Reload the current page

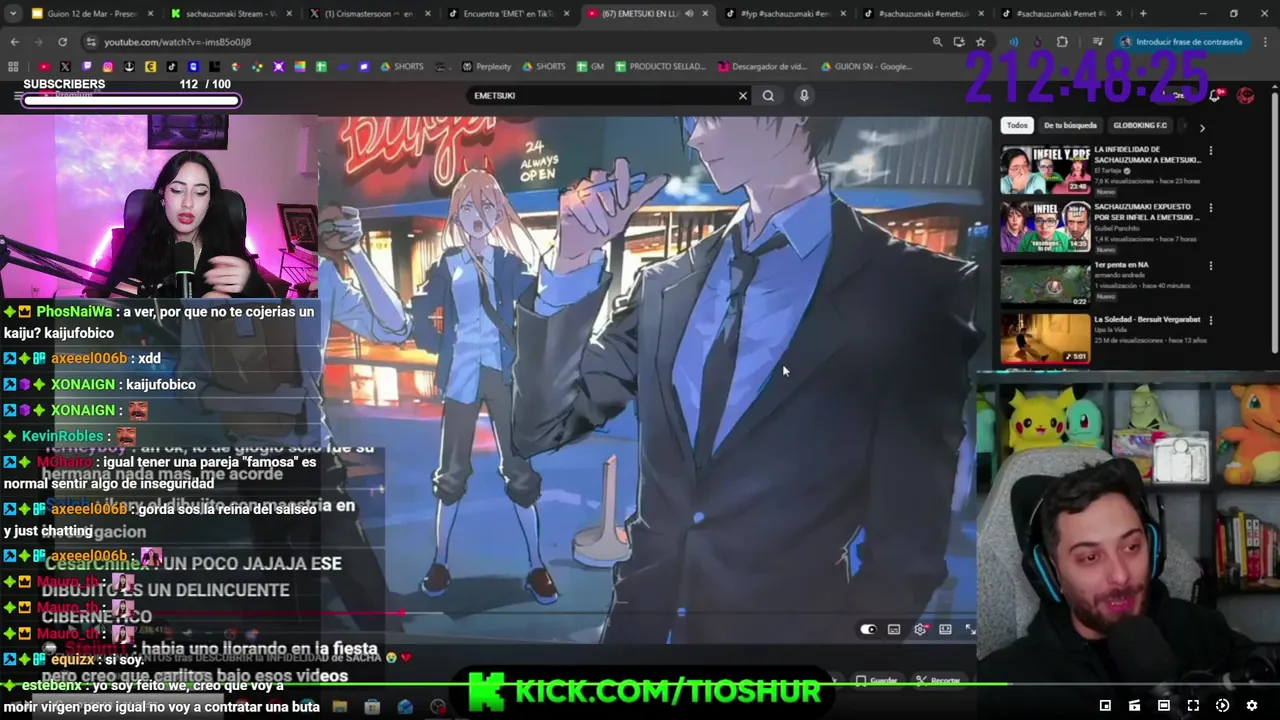62,42
